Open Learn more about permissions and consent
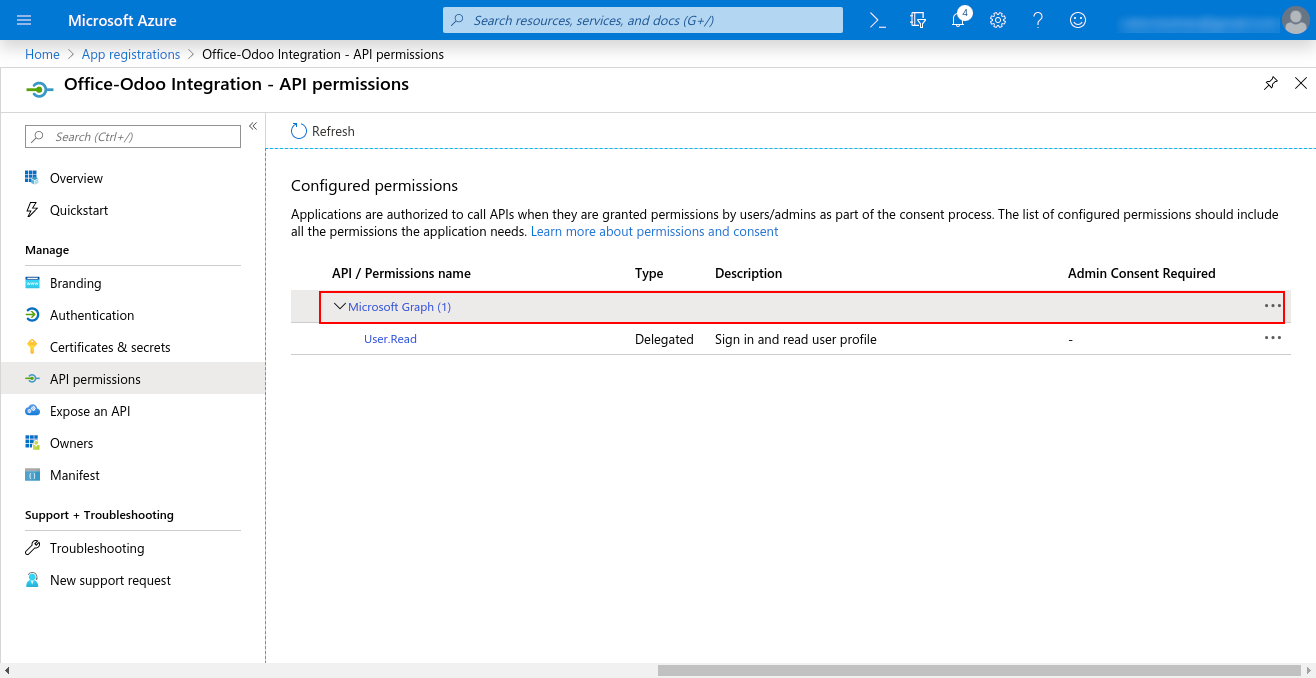 coord(654,231)
